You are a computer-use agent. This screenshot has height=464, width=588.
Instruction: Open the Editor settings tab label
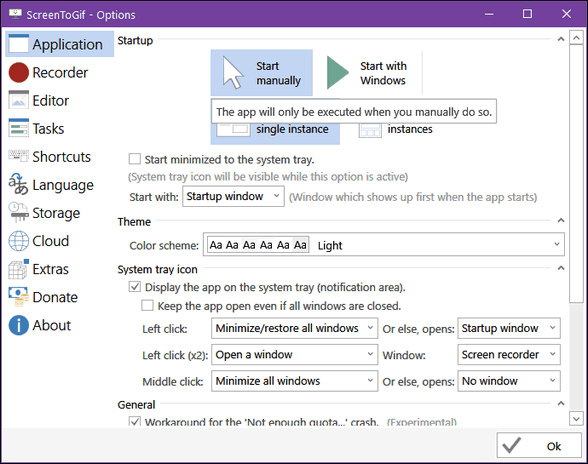(x=51, y=101)
